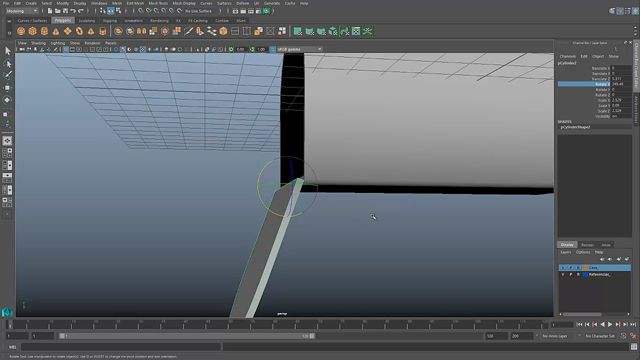The height and width of the screenshot is (360, 640).
Task: Click the Open Scene folder icon
Action: tap(58, 11)
